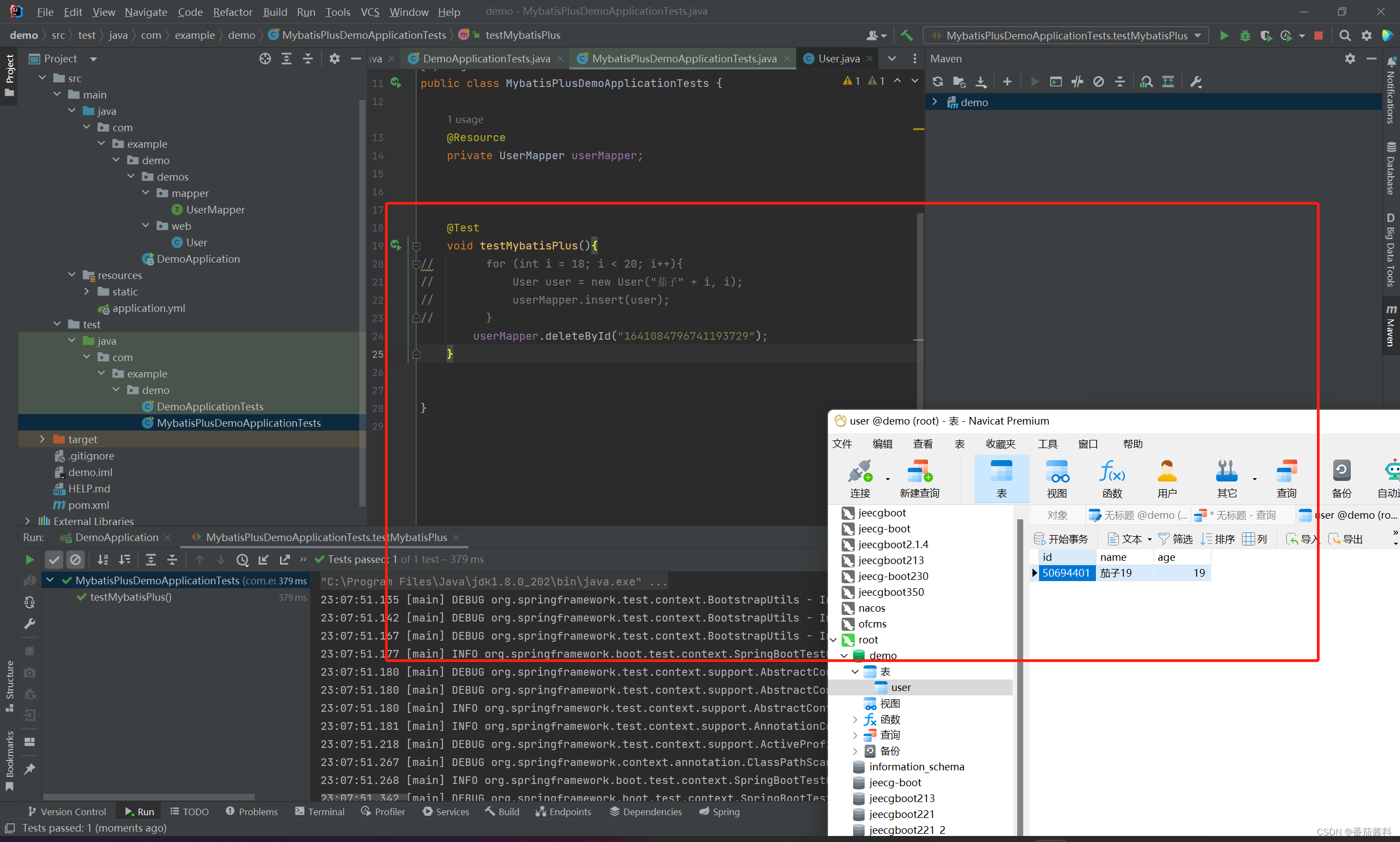Open 工具 menu in Navicat
This screenshot has width=1400, height=842.
click(x=1047, y=444)
